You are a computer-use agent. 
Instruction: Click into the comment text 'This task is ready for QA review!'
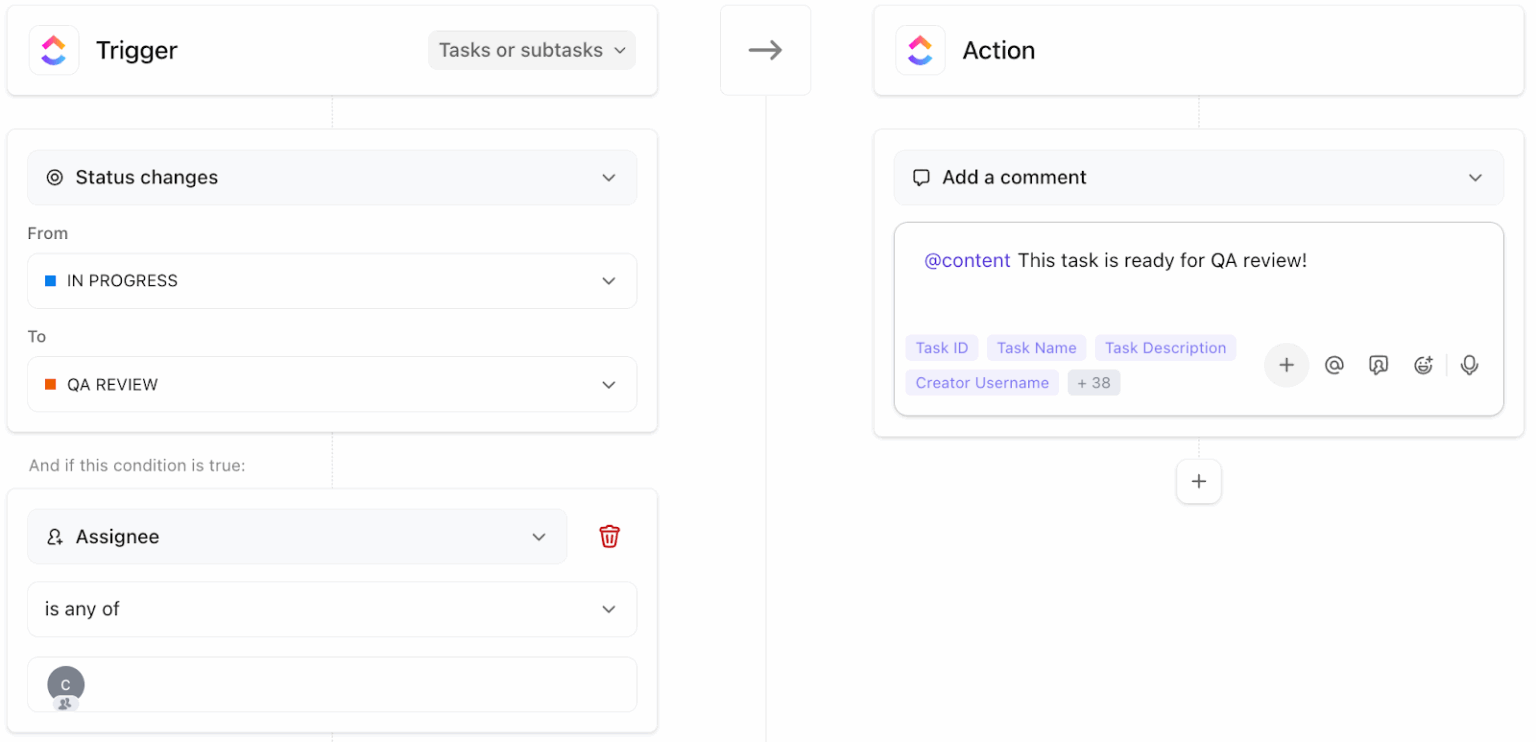[1163, 261]
